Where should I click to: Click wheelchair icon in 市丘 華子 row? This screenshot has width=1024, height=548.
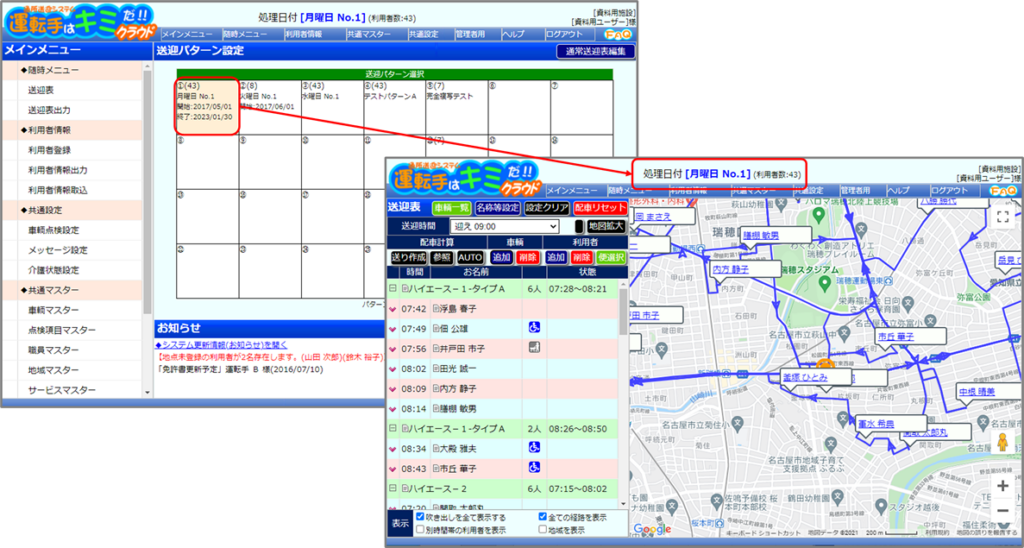click(534, 468)
